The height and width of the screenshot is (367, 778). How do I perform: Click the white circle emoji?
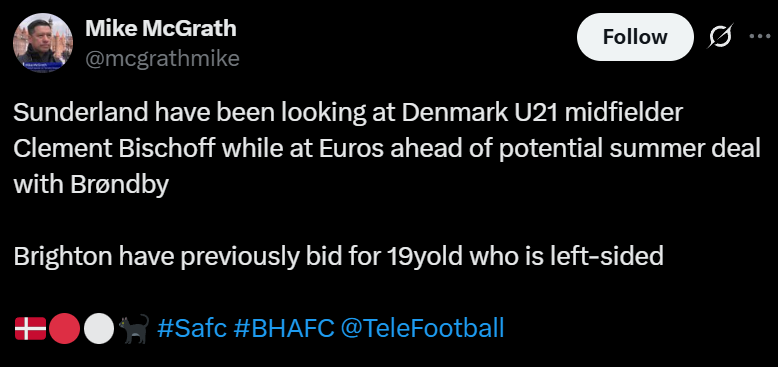(x=99, y=328)
